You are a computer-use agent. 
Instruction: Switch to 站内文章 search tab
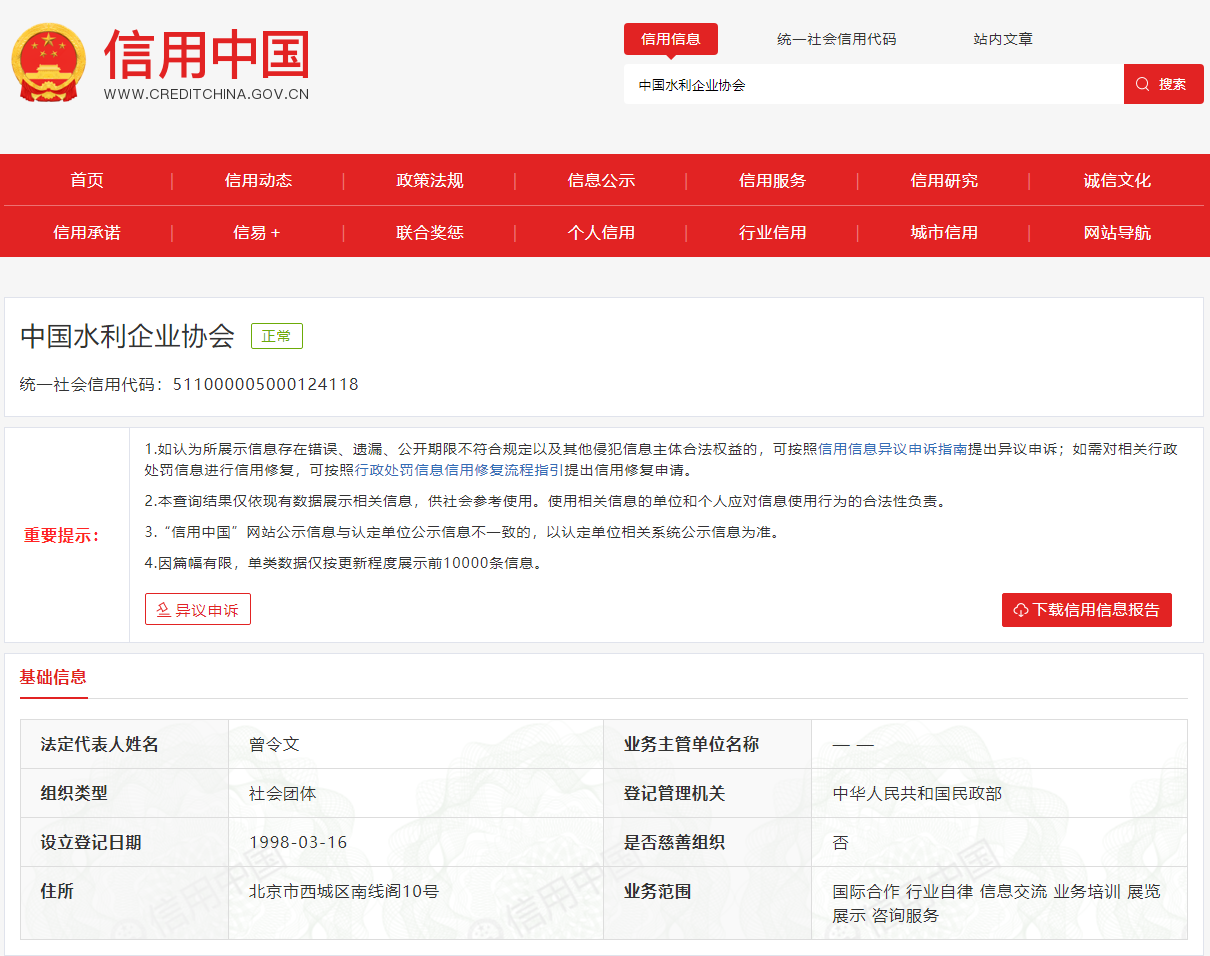[x=1002, y=39]
